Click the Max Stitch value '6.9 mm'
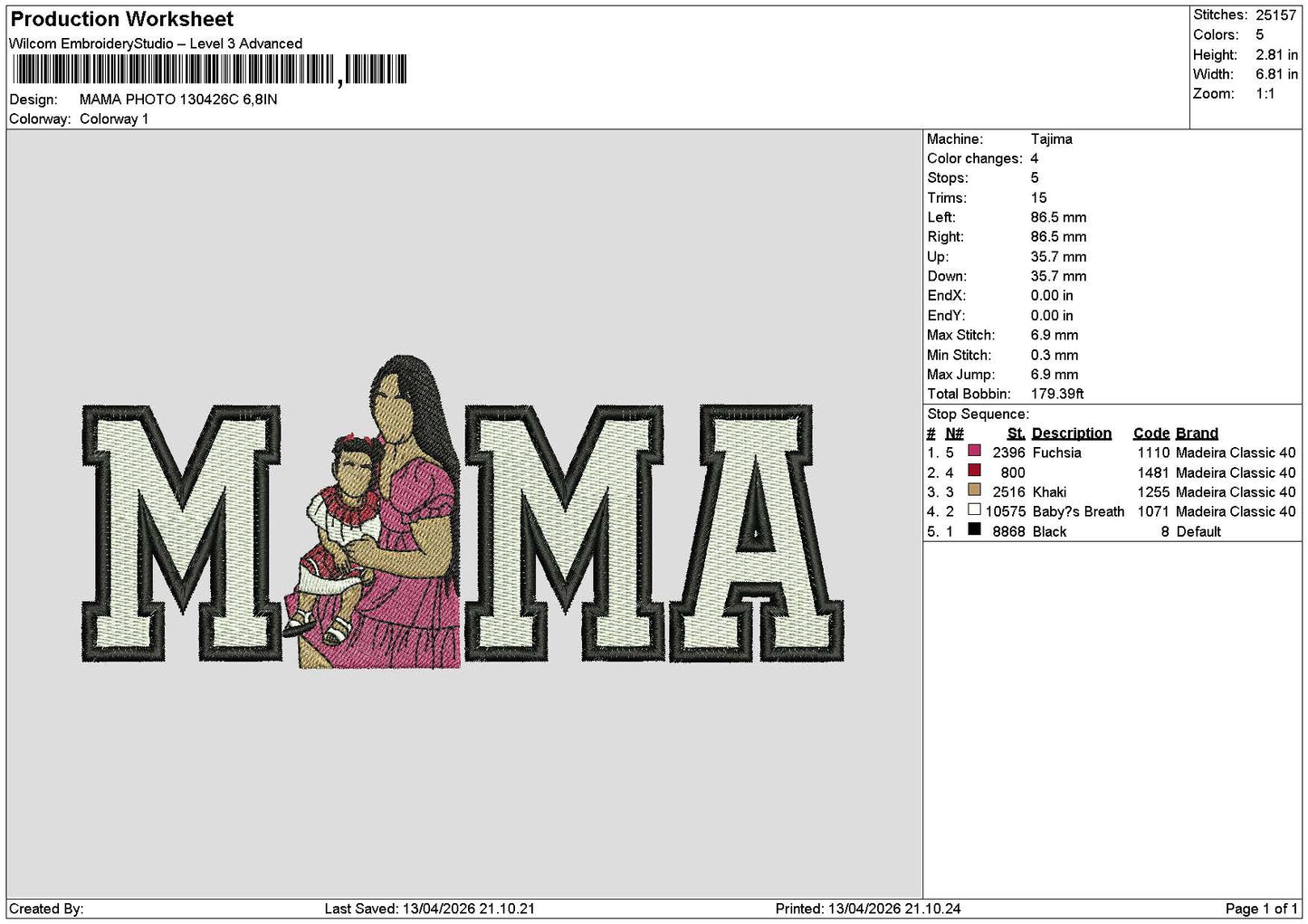Viewport: 1308px width, 924px height. [x=1054, y=336]
